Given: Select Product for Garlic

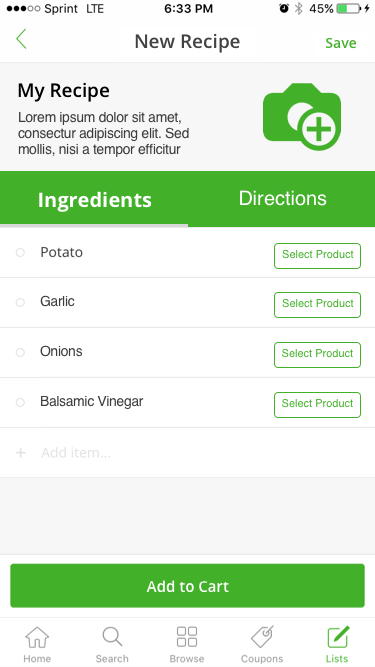Looking at the screenshot, I should click(x=318, y=305).
